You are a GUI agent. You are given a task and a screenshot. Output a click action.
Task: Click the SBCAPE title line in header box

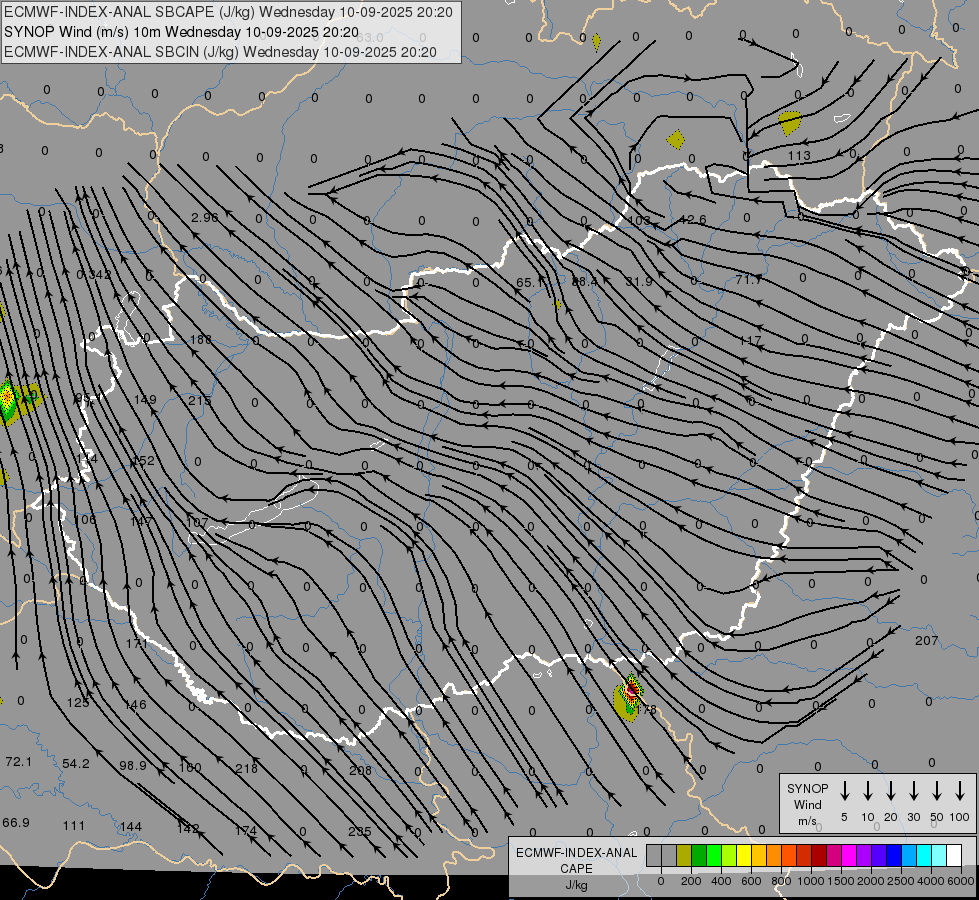pos(229,12)
